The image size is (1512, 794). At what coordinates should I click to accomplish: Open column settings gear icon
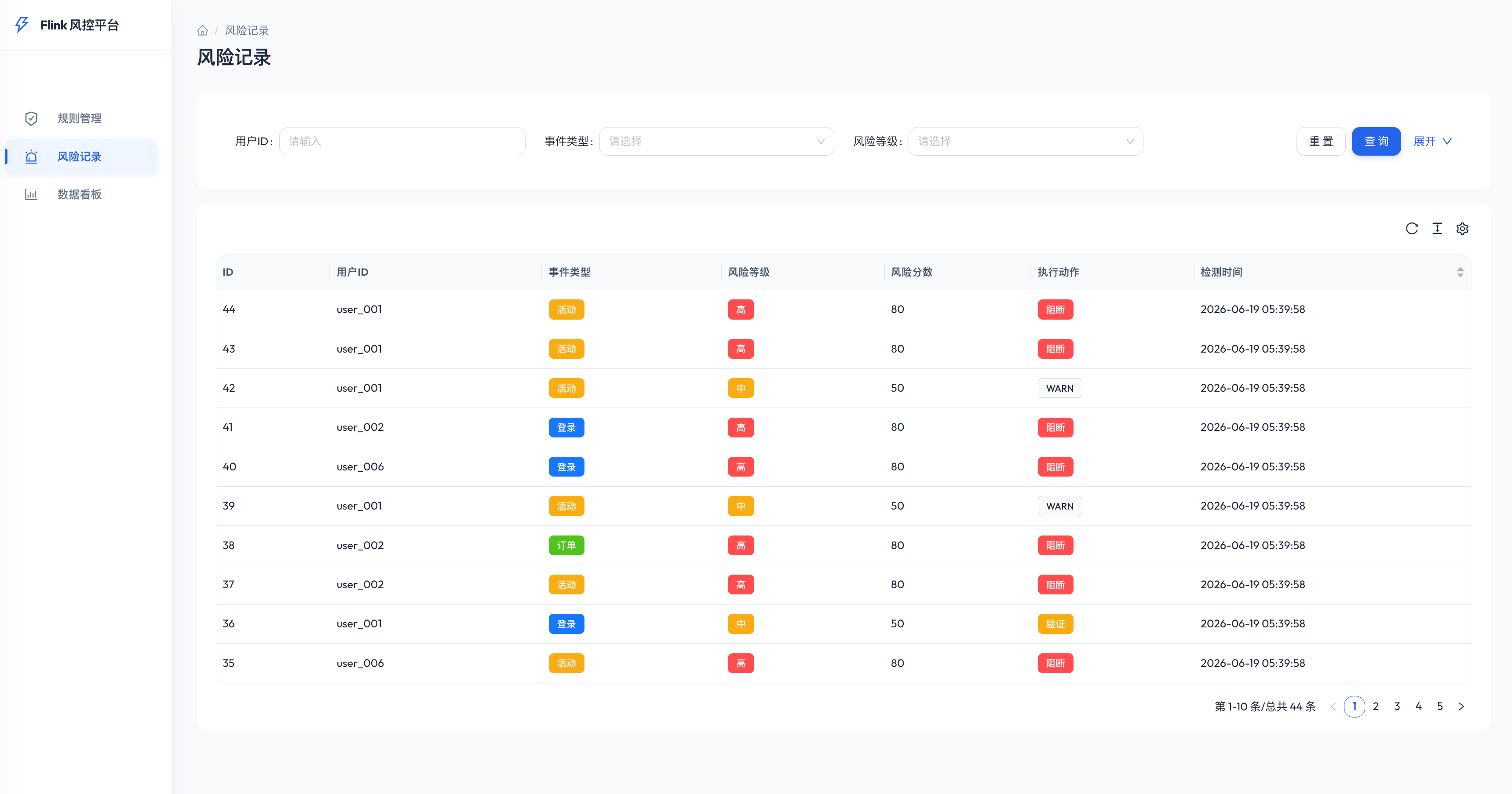coord(1462,228)
